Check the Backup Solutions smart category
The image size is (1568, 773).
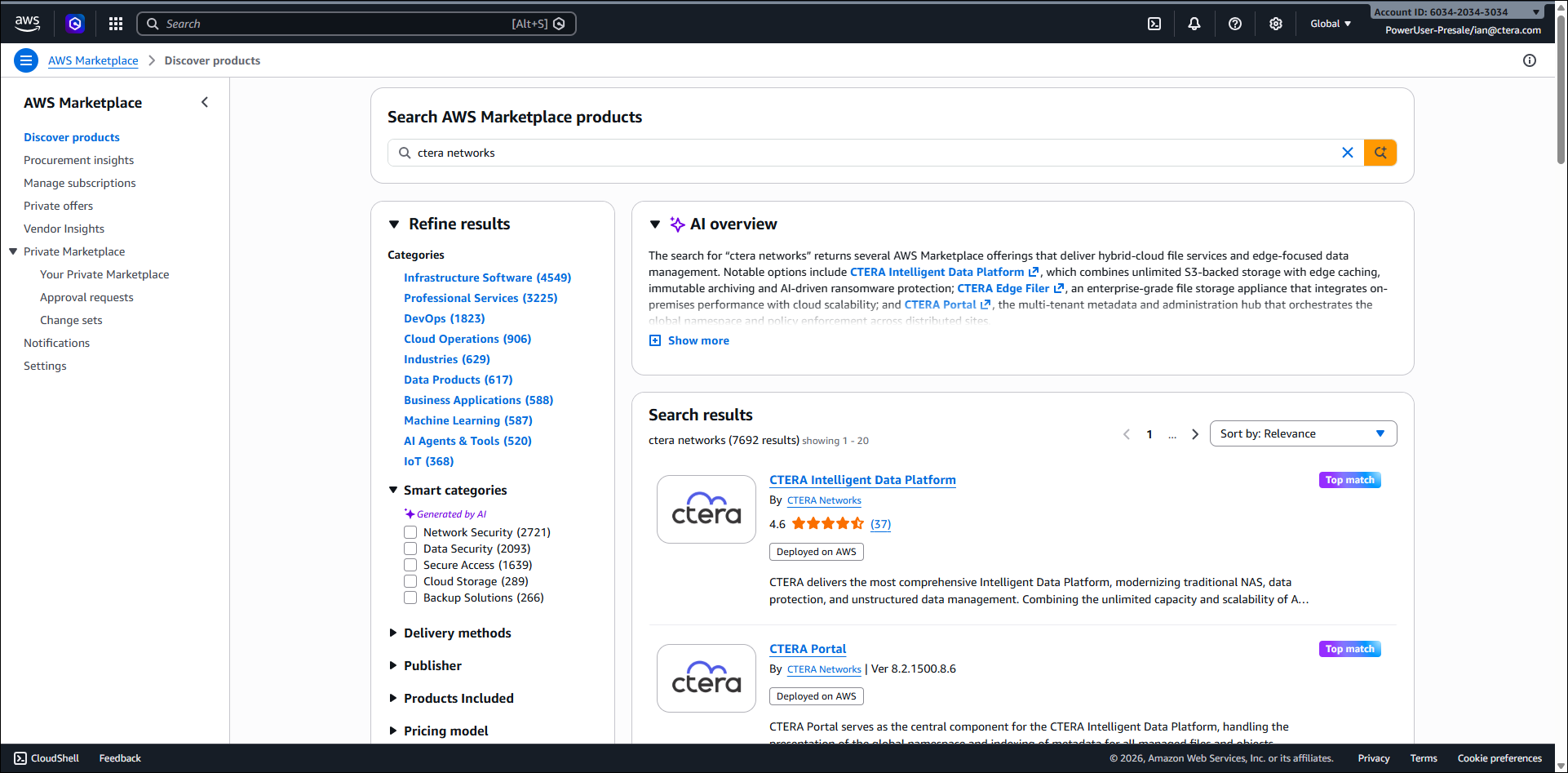410,598
